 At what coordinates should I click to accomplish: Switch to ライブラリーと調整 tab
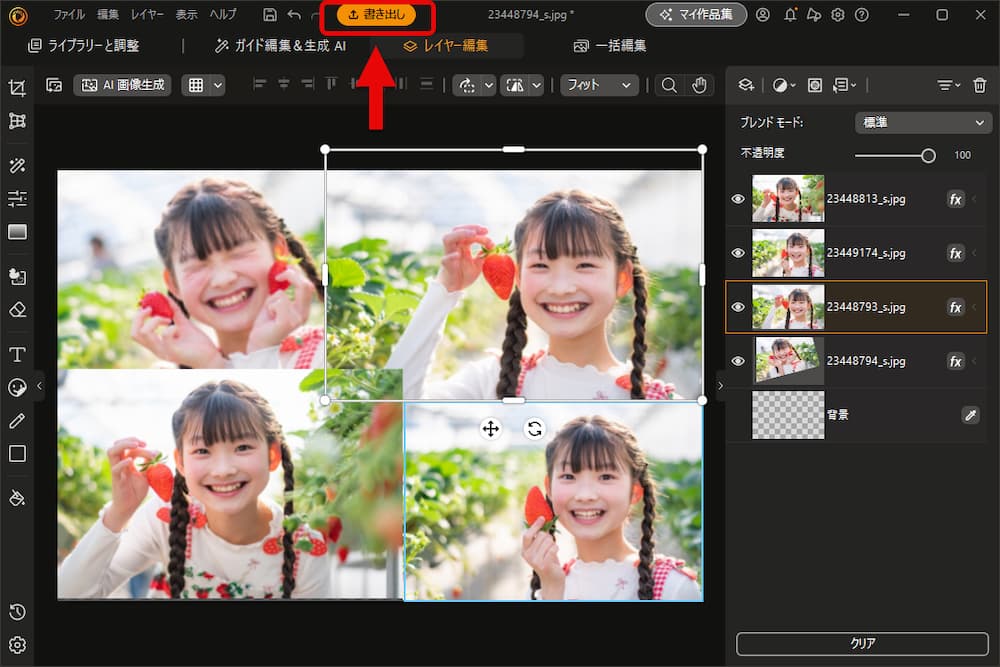pyautogui.click(x=84, y=46)
